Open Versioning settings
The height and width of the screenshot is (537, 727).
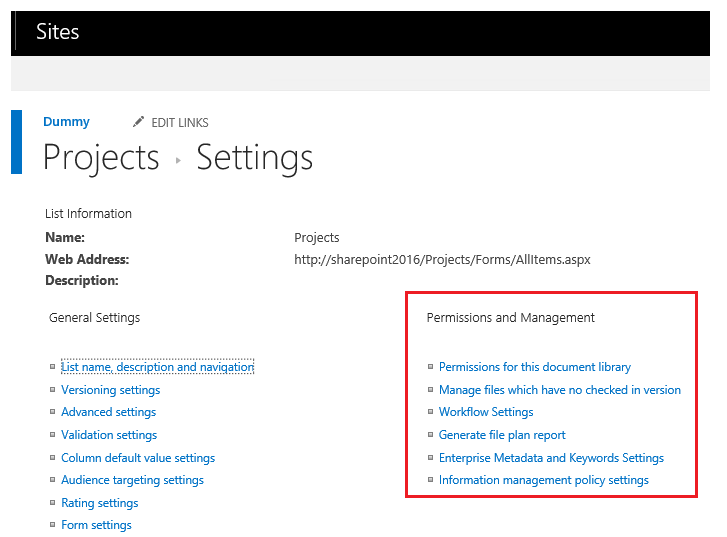(x=110, y=390)
